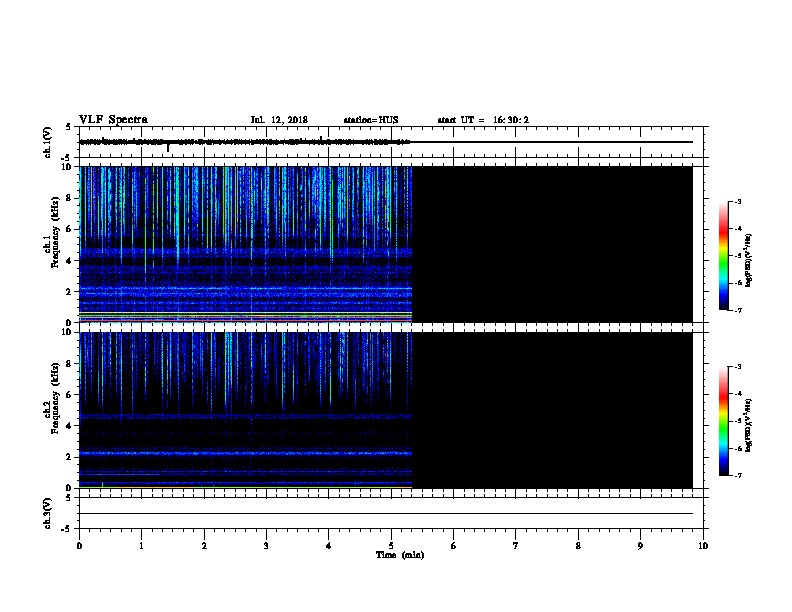This screenshot has width=792, height=612.
Task: Click the "ch.1(V)" waveform axis label
Action: click(47, 142)
